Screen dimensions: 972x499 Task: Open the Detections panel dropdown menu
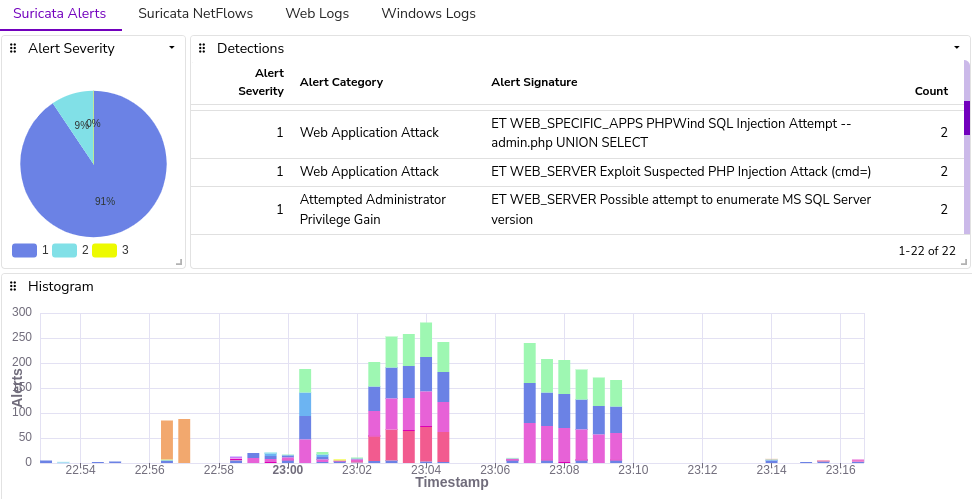957,48
